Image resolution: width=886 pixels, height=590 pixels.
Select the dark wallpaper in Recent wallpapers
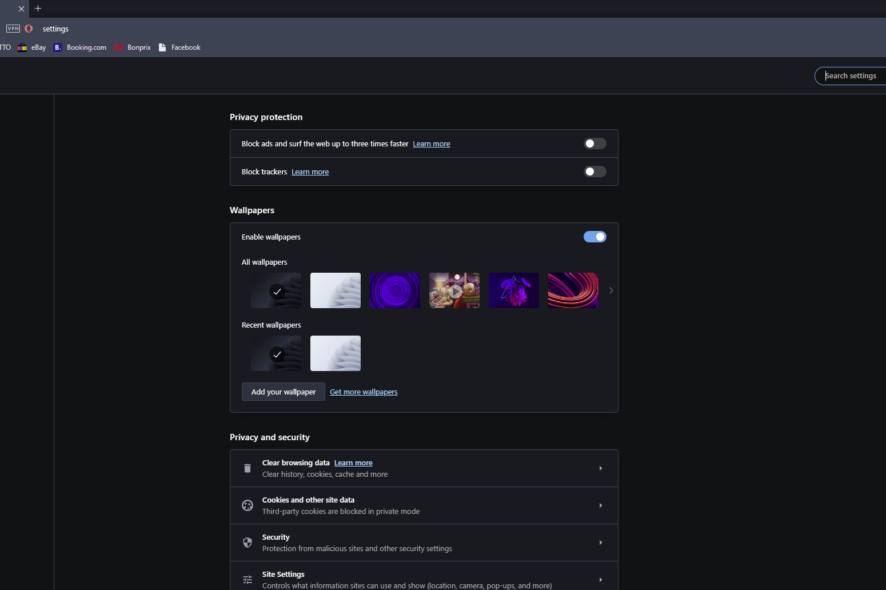pyautogui.click(x=276, y=353)
